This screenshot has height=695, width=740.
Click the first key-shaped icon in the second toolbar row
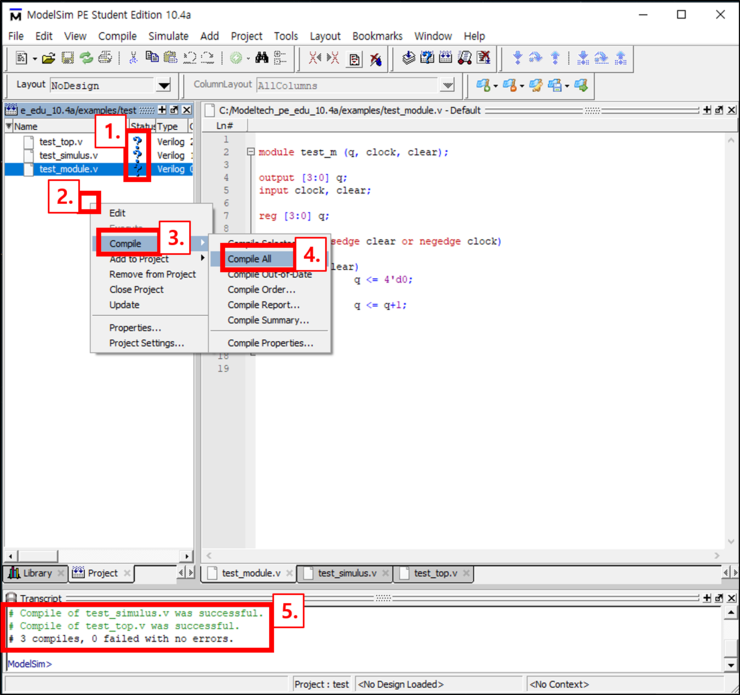click(x=483, y=85)
